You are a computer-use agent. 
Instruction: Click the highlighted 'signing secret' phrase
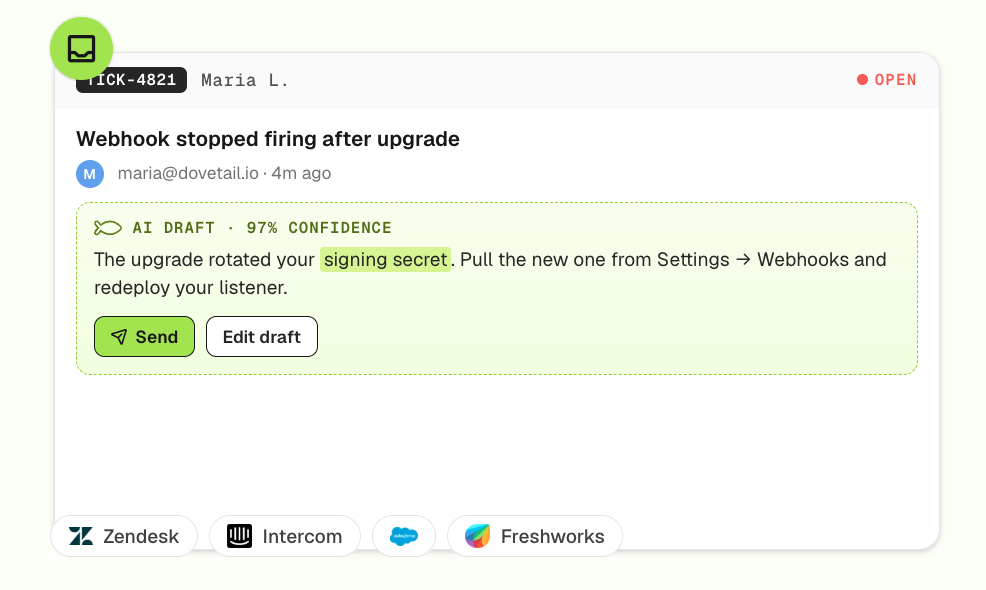[x=385, y=259]
